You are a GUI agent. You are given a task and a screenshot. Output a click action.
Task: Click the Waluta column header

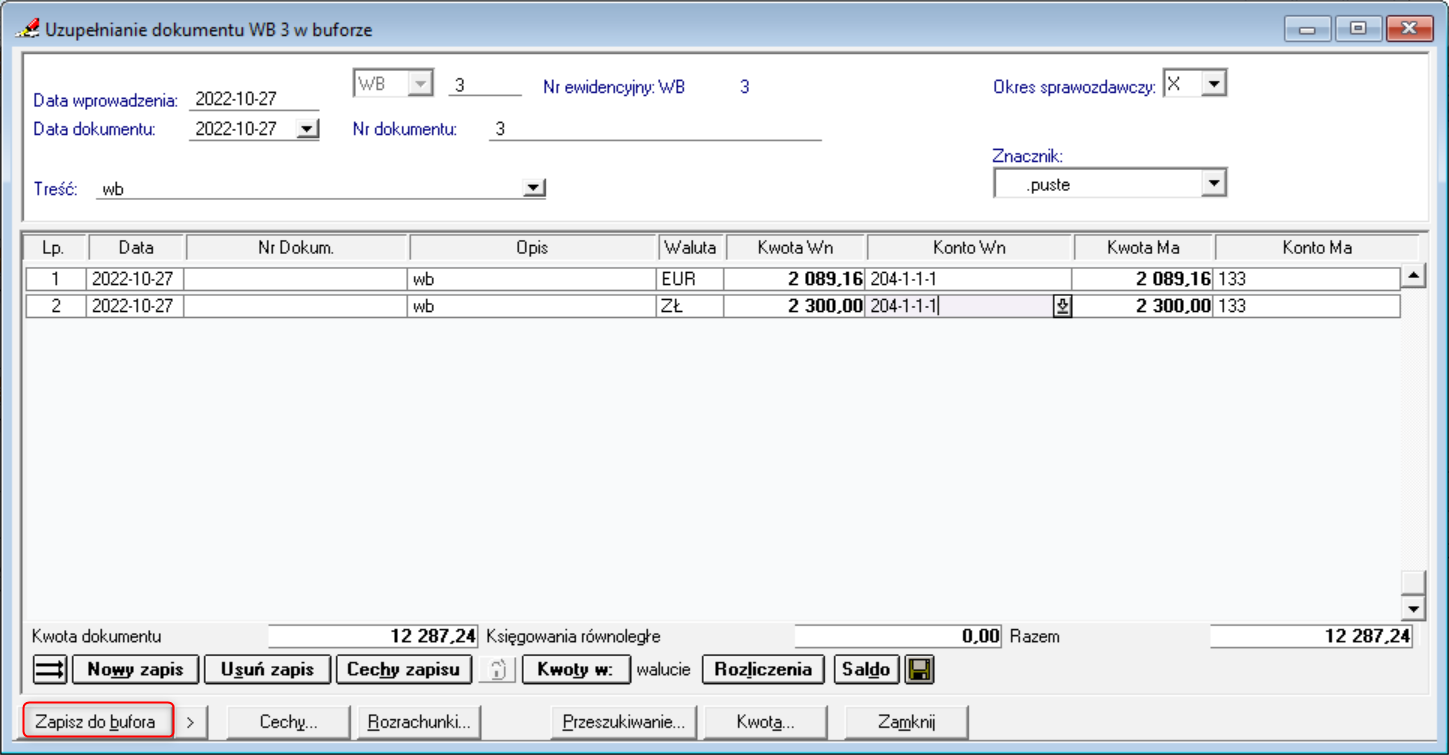pos(691,247)
